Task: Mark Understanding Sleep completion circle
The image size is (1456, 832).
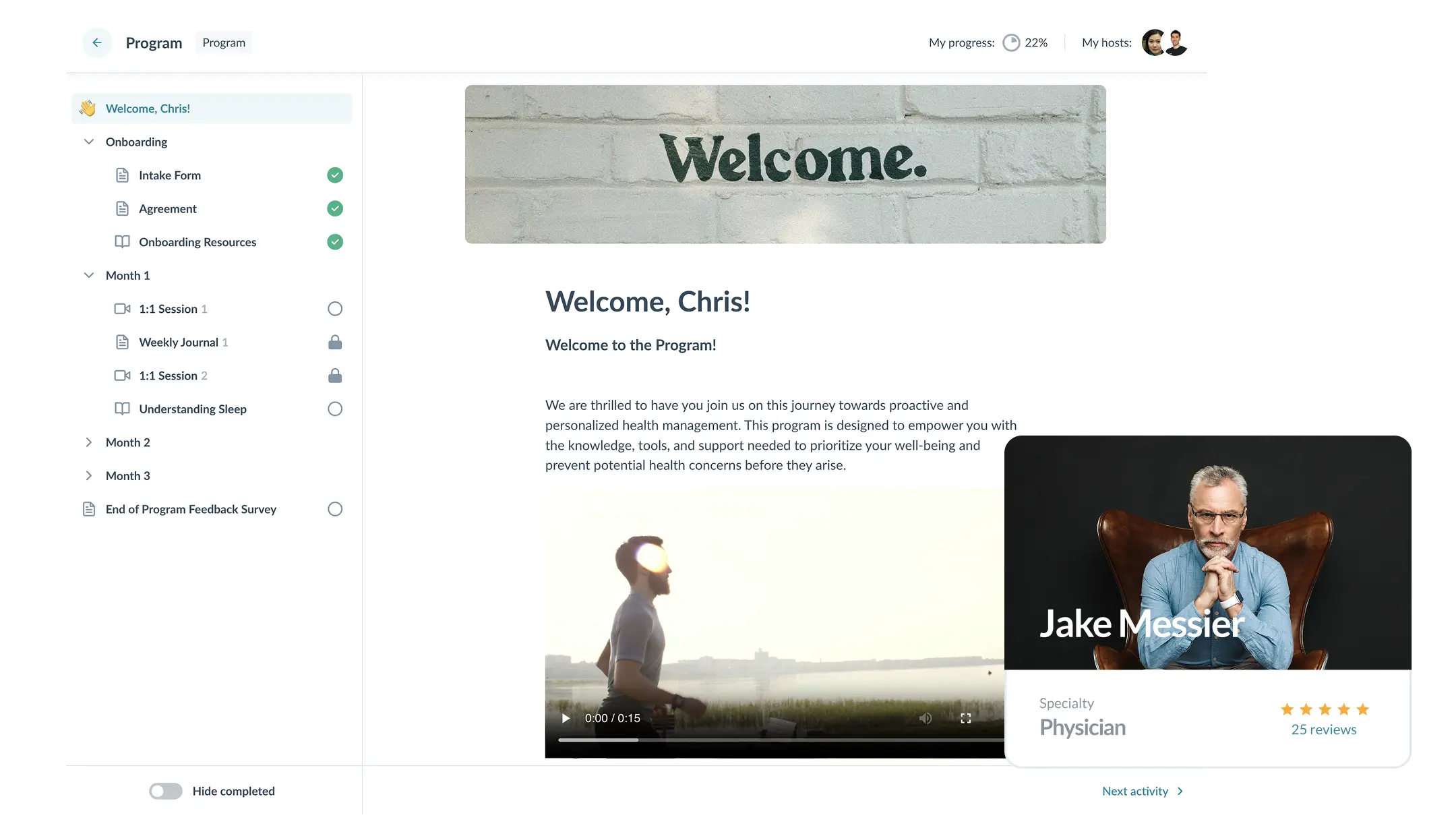Action: click(x=335, y=409)
